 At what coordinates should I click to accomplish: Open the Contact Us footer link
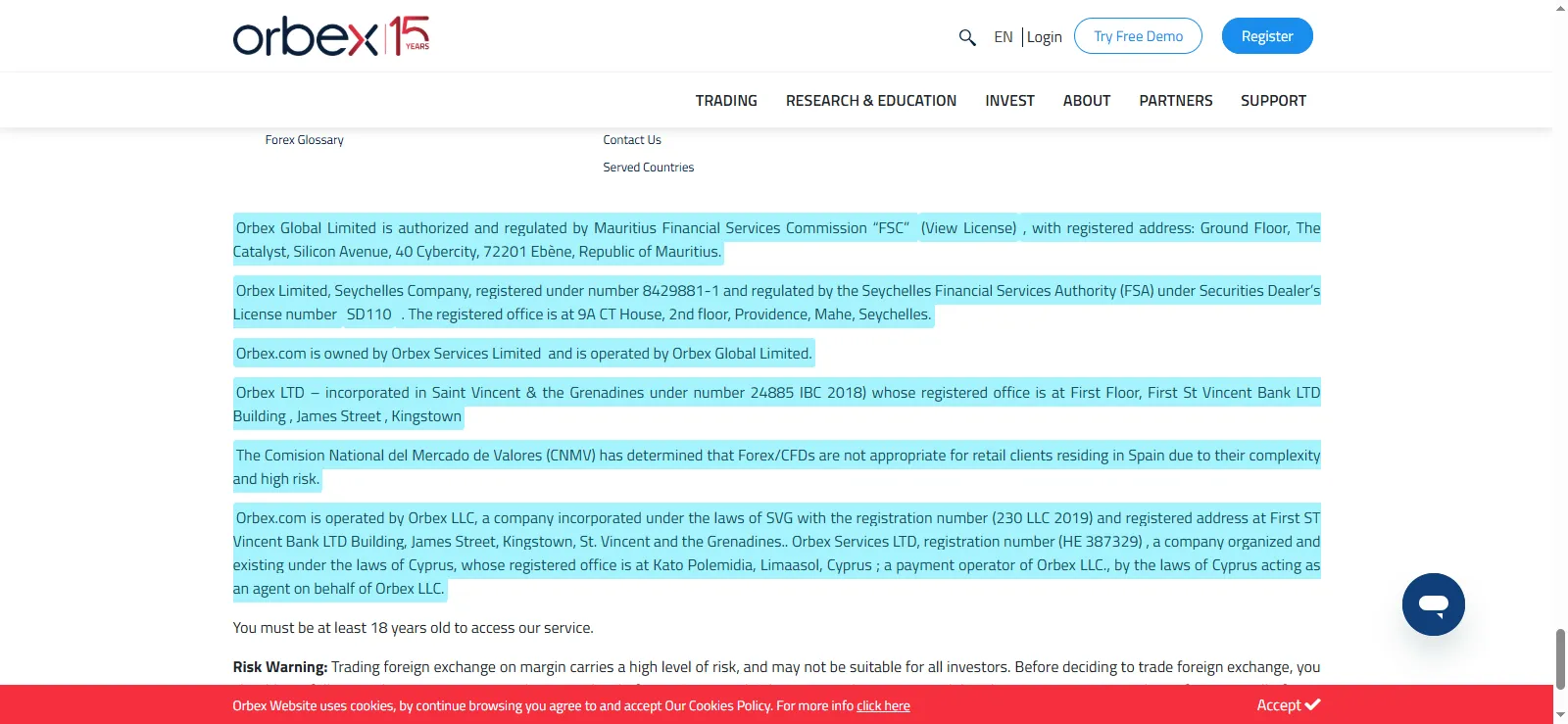point(632,140)
